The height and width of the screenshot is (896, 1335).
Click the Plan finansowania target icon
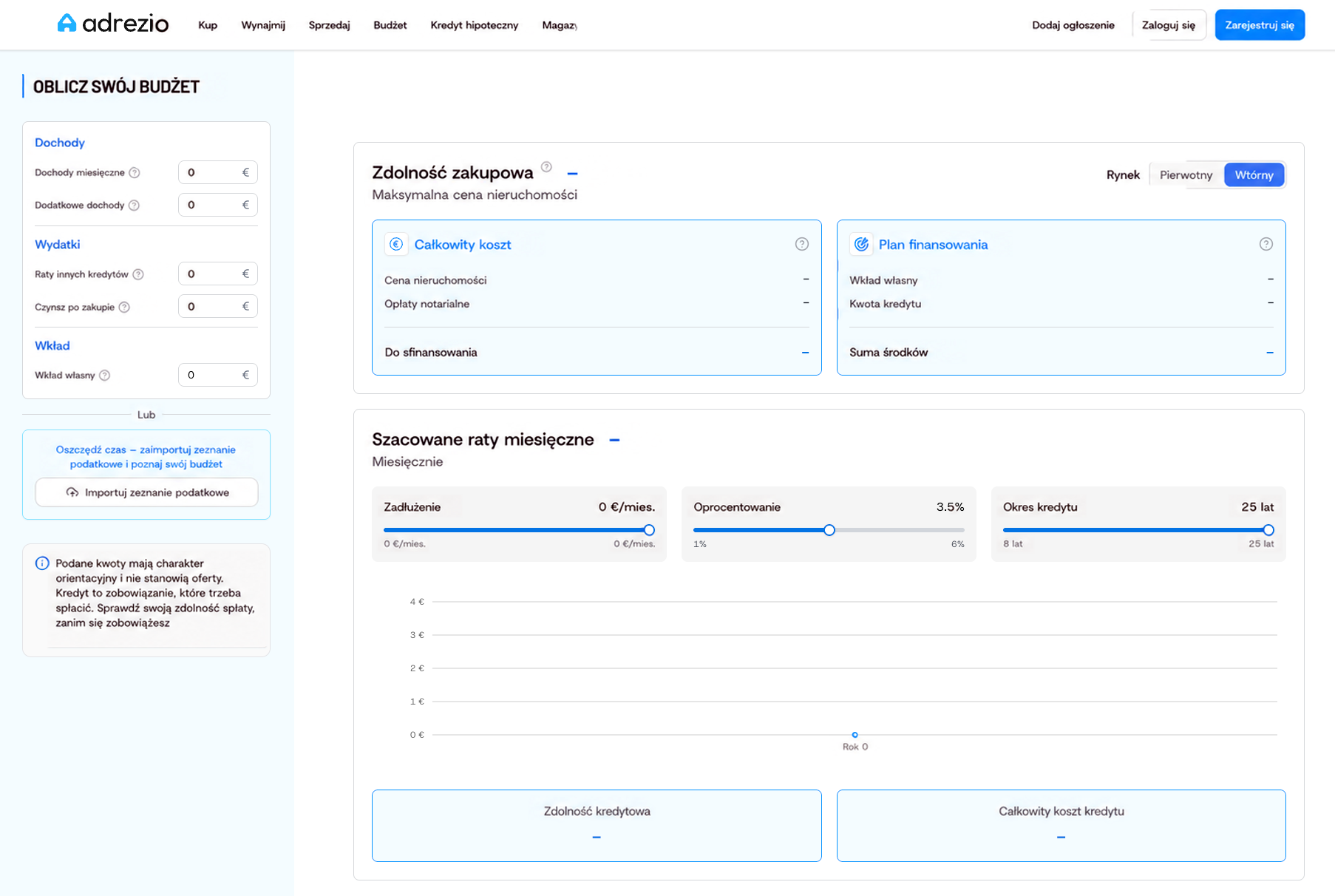click(x=861, y=244)
